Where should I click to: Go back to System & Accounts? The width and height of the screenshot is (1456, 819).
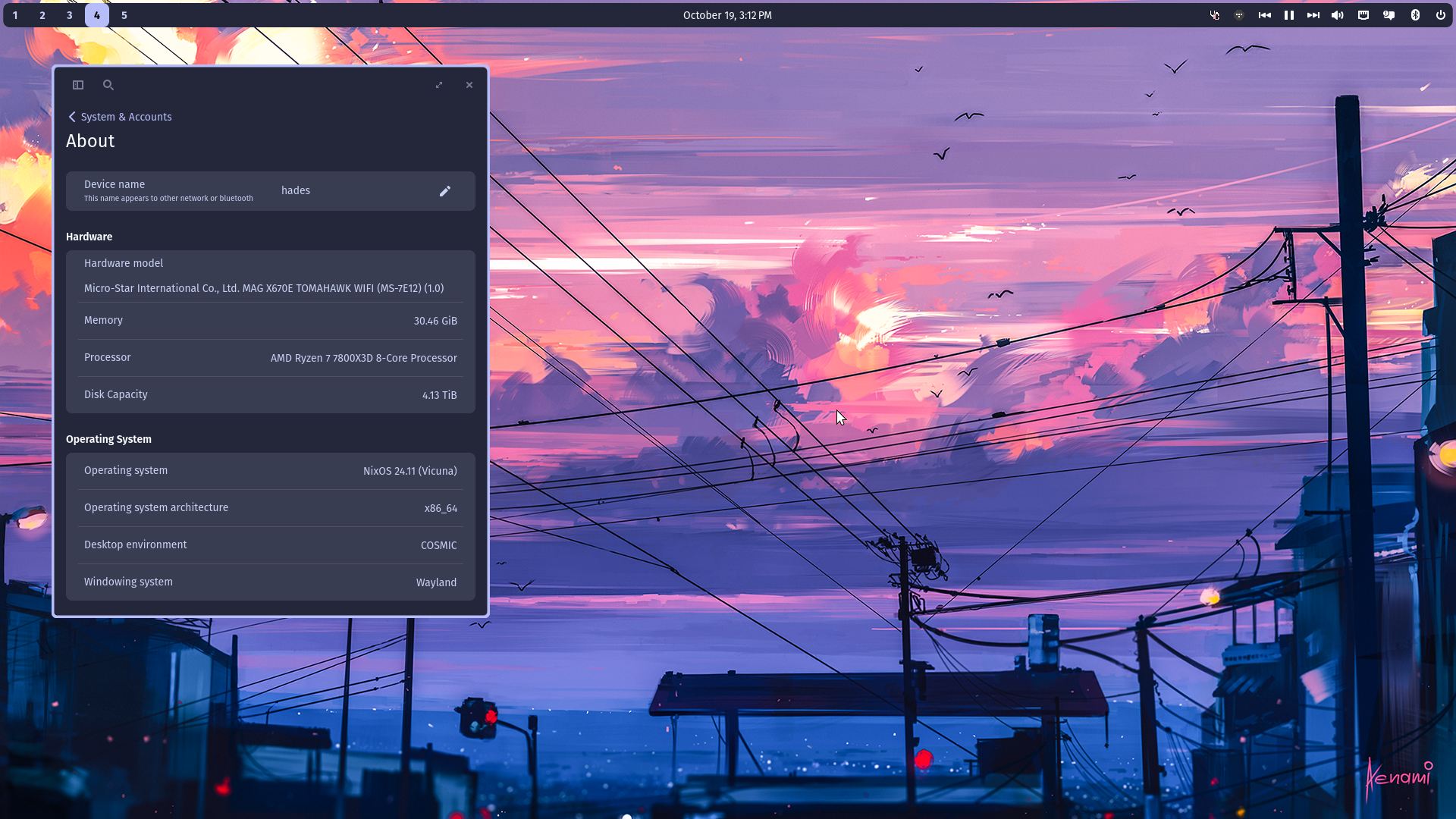tap(120, 117)
